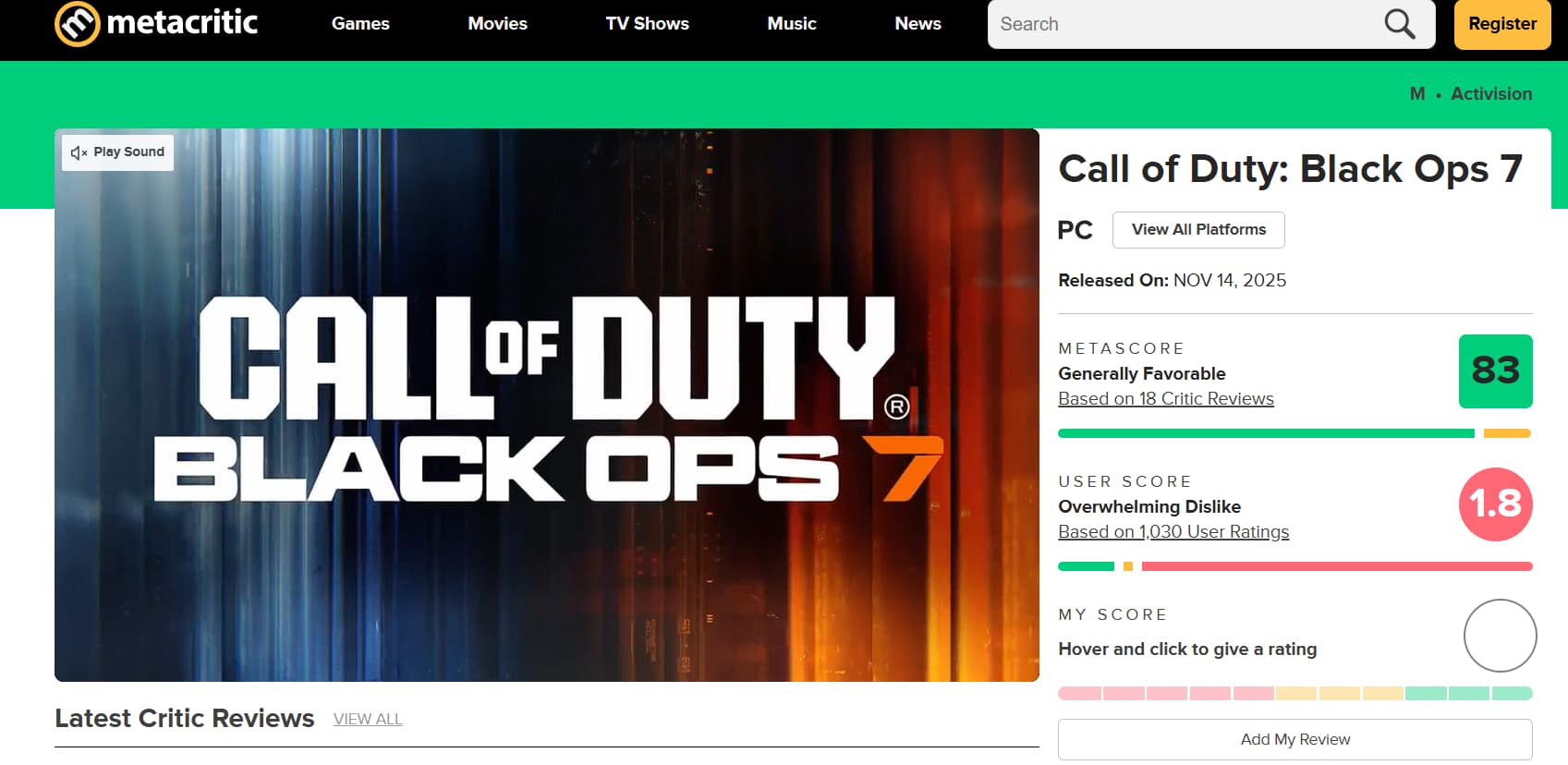The height and width of the screenshot is (765, 1568).
Task: Open the Based on 18 Critic Reviews link
Action: (x=1166, y=399)
